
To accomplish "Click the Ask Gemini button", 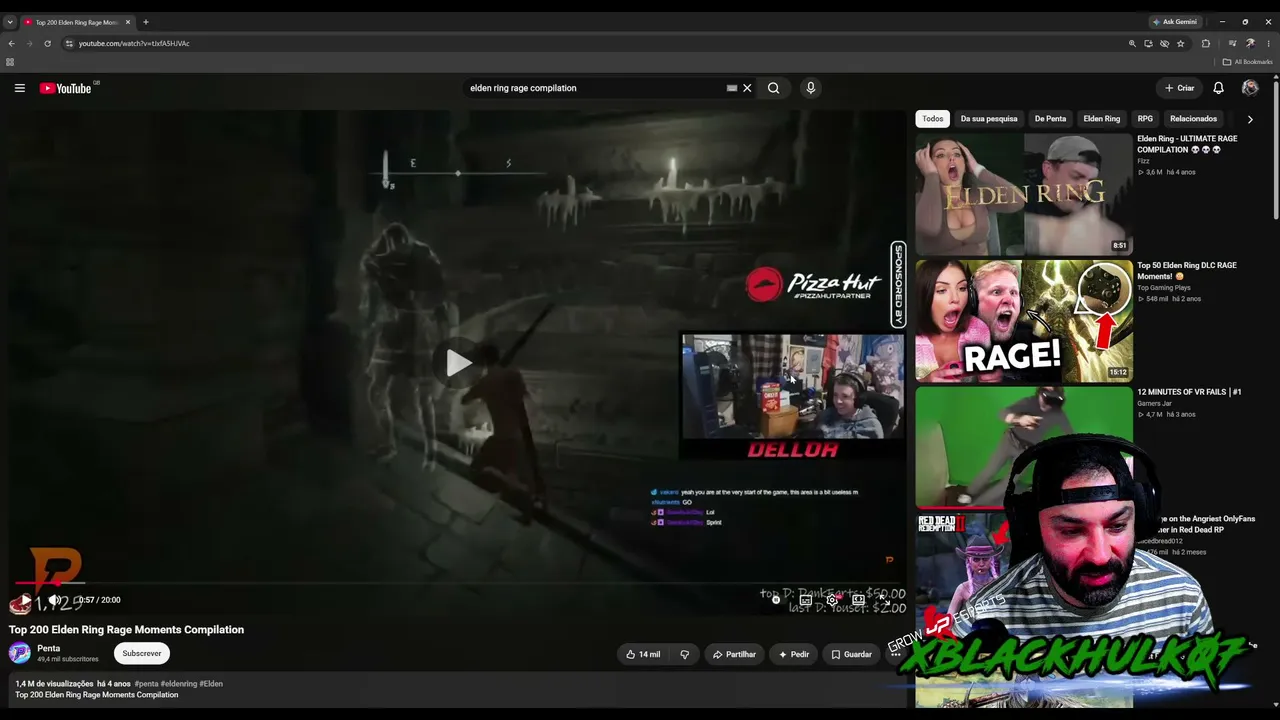I will pos(1175,22).
